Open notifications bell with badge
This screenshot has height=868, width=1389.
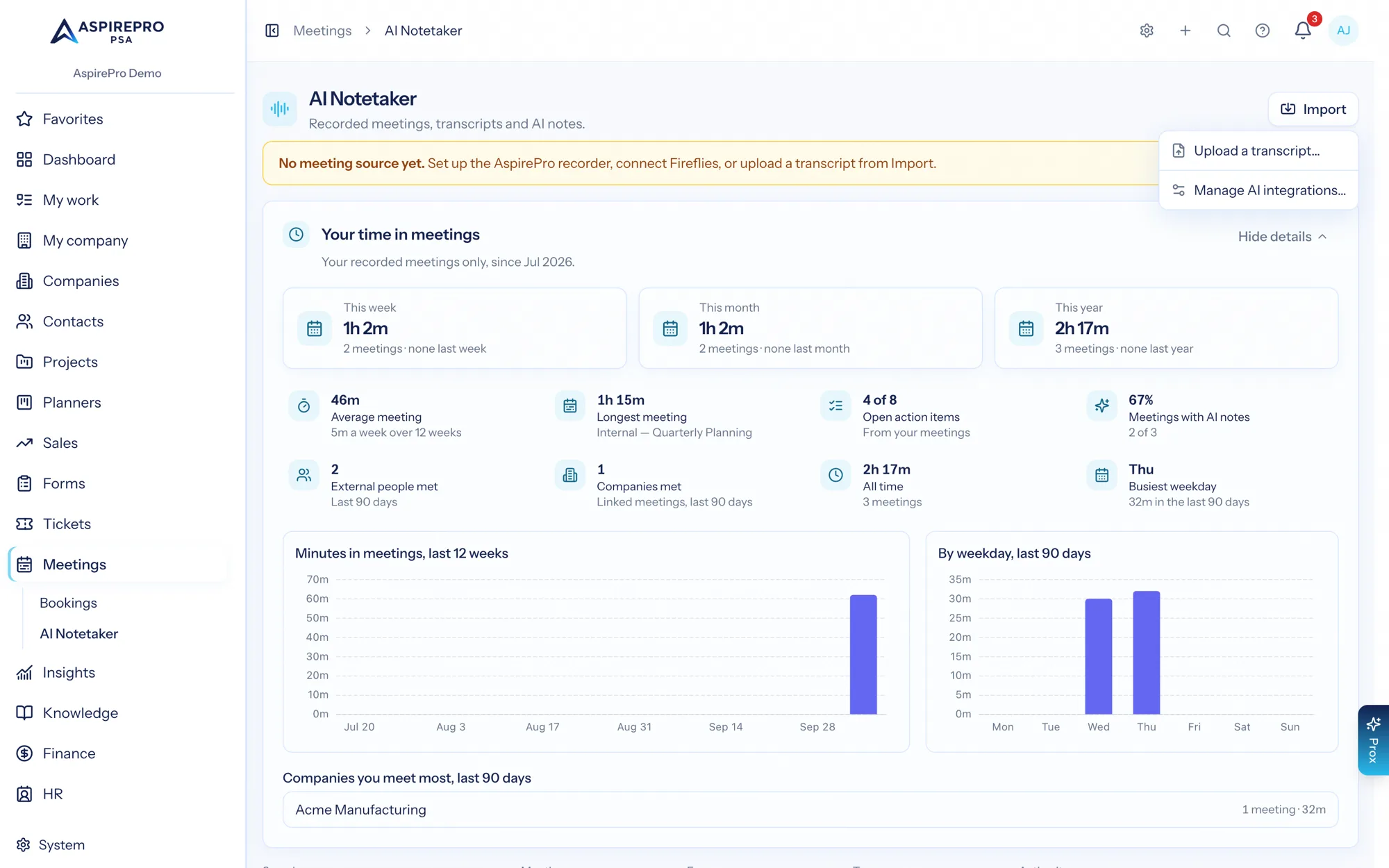click(1303, 31)
